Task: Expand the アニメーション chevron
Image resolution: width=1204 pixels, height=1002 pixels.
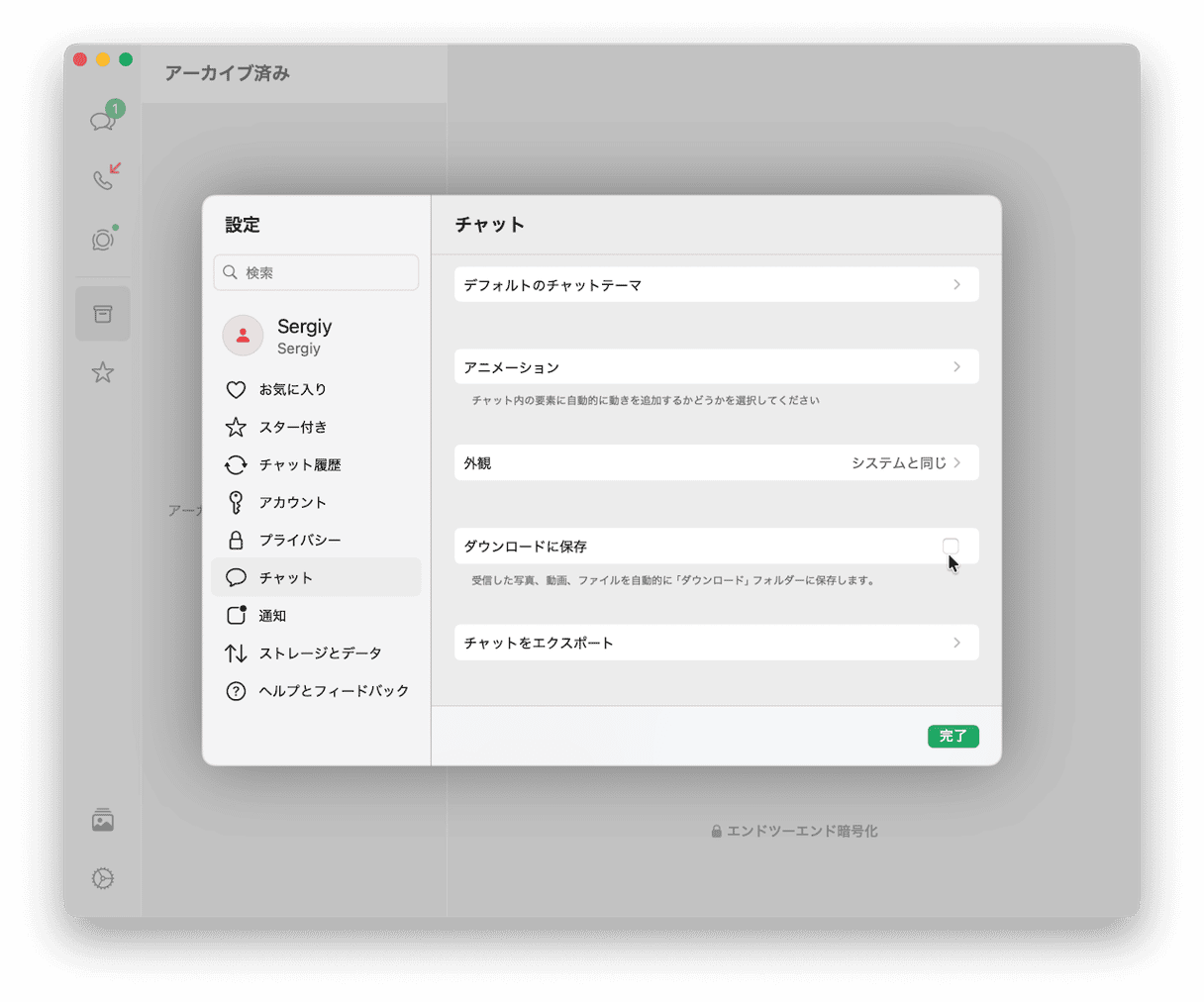Action: coord(956,366)
